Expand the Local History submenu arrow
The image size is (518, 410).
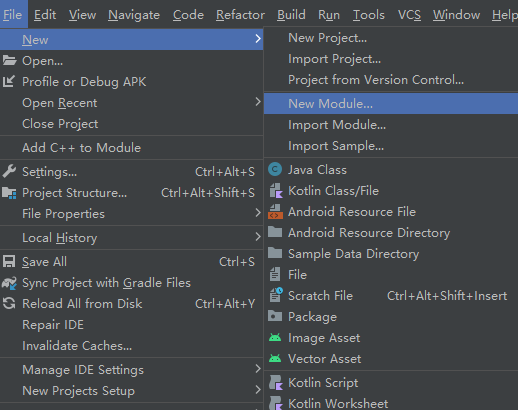258,237
